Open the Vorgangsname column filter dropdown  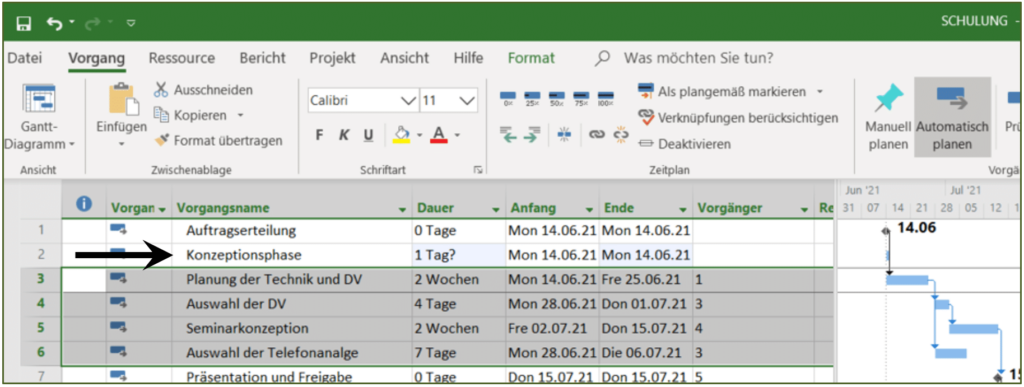(402, 209)
